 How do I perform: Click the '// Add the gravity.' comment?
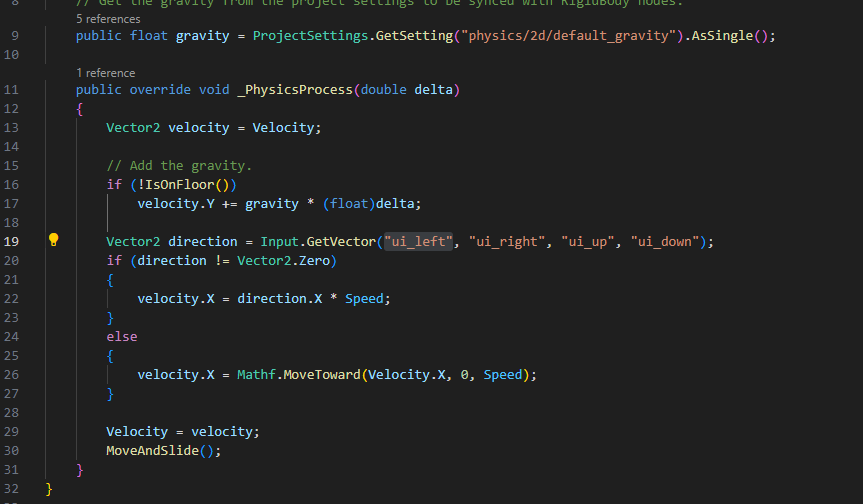(179, 166)
